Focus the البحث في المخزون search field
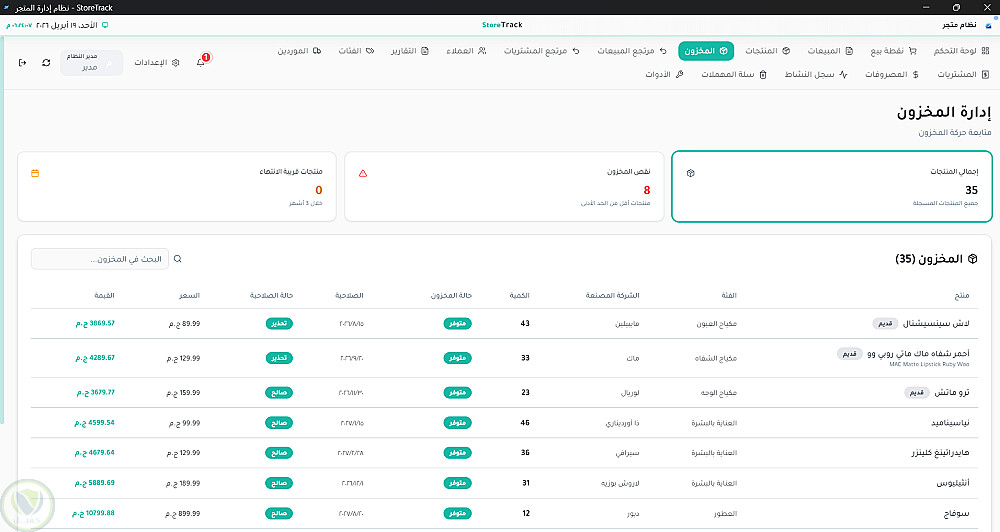Viewport: 1000px width, 532px height. pos(100,259)
